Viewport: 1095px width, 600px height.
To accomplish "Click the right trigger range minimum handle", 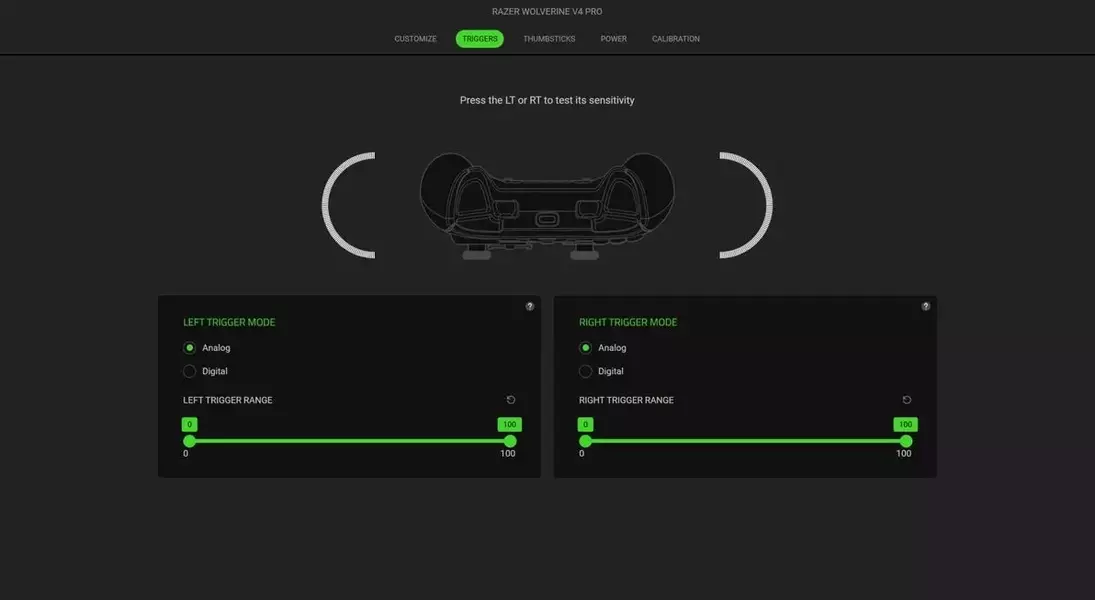I will 585,441.
